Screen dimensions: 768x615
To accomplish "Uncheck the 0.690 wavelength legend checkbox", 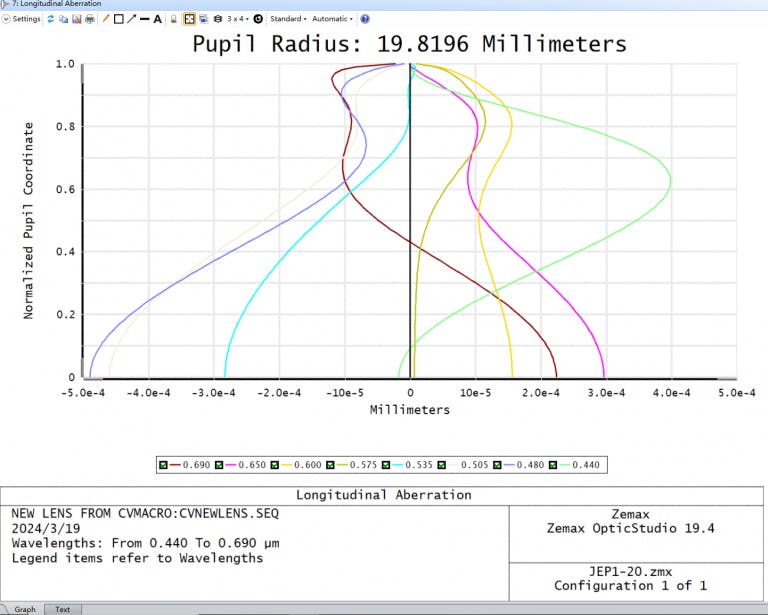I will click(x=164, y=465).
